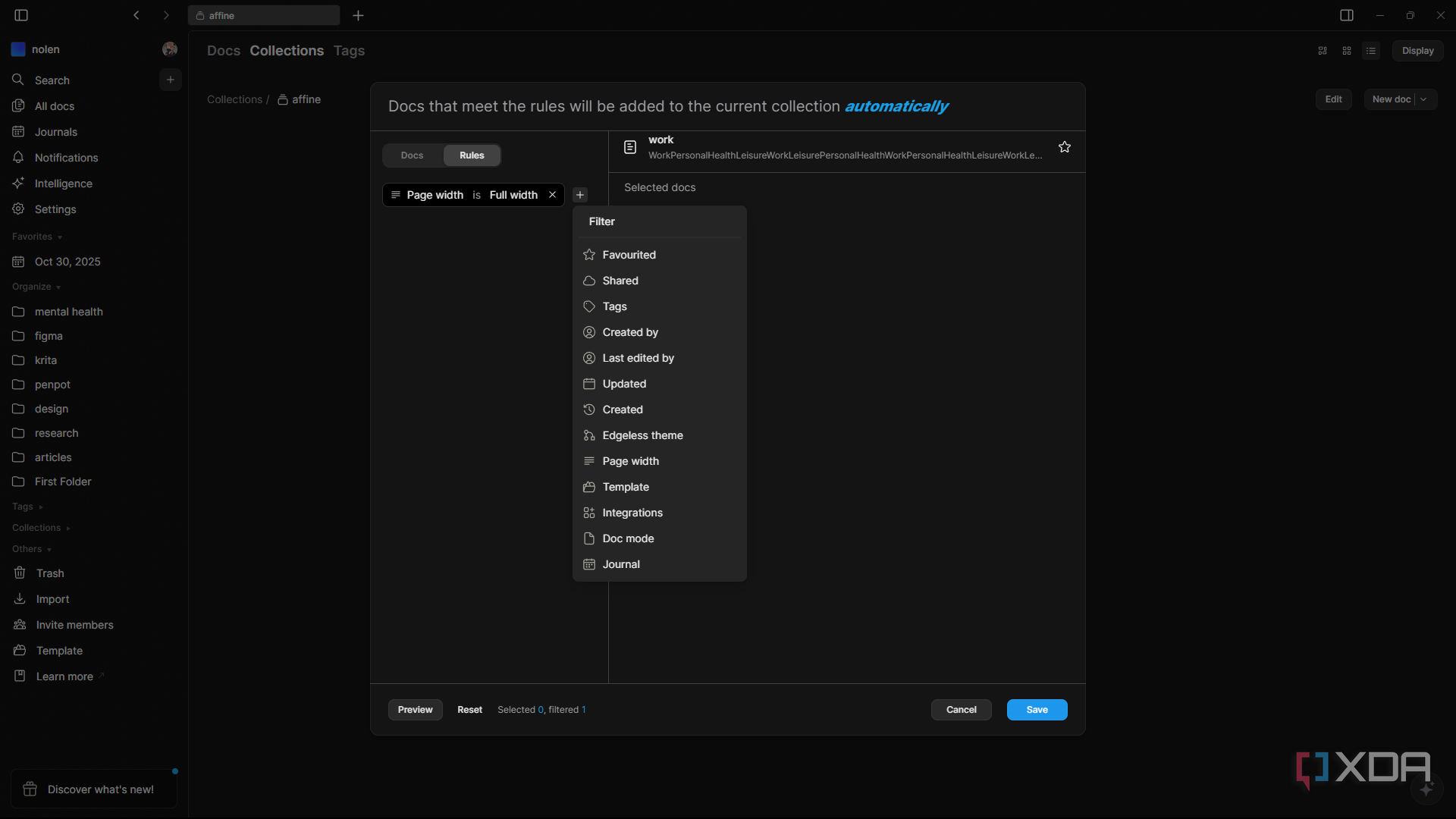Open New doc dropdown arrow
This screenshot has height=819, width=1456.
[x=1423, y=99]
